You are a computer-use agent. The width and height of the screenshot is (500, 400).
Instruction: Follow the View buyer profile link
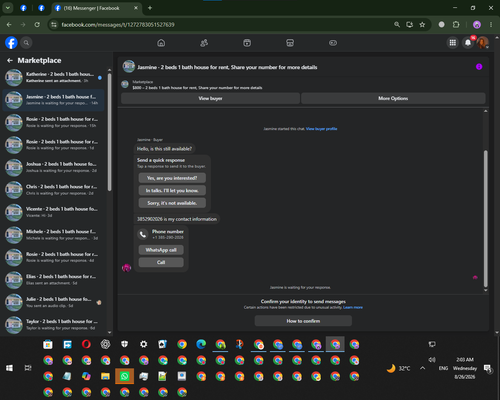pos(321,129)
